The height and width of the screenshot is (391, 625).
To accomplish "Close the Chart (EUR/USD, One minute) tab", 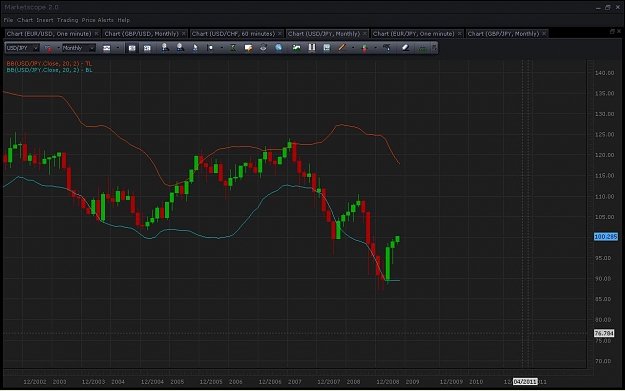I will (x=96, y=33).
